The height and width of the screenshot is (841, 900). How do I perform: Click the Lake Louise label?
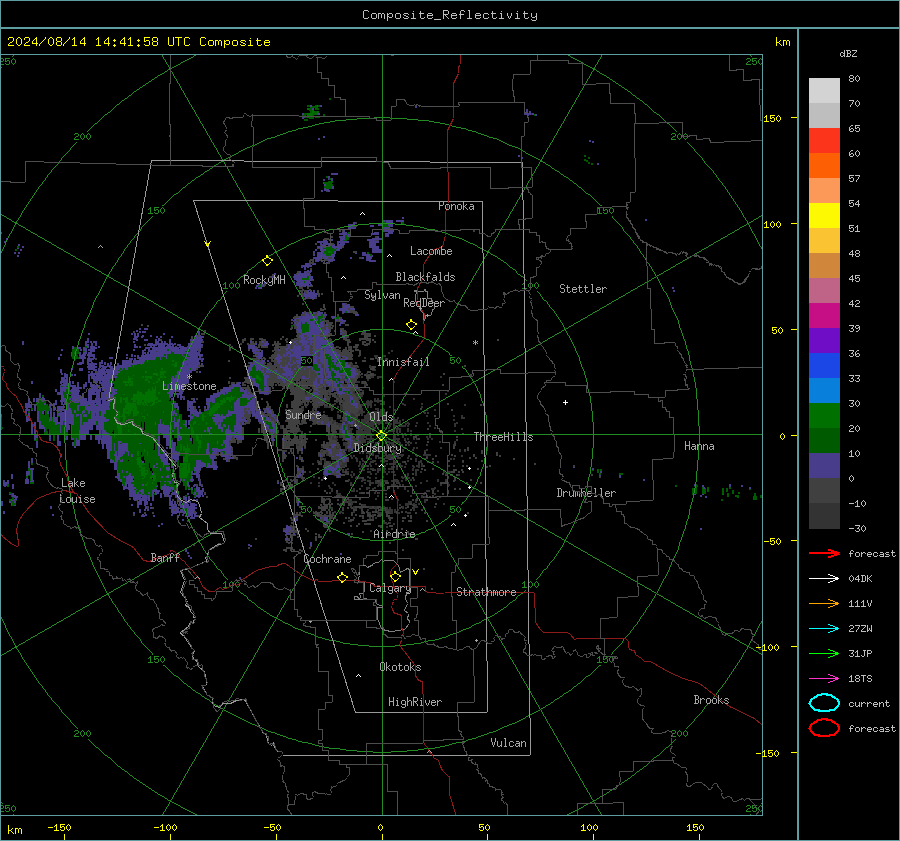(77, 491)
